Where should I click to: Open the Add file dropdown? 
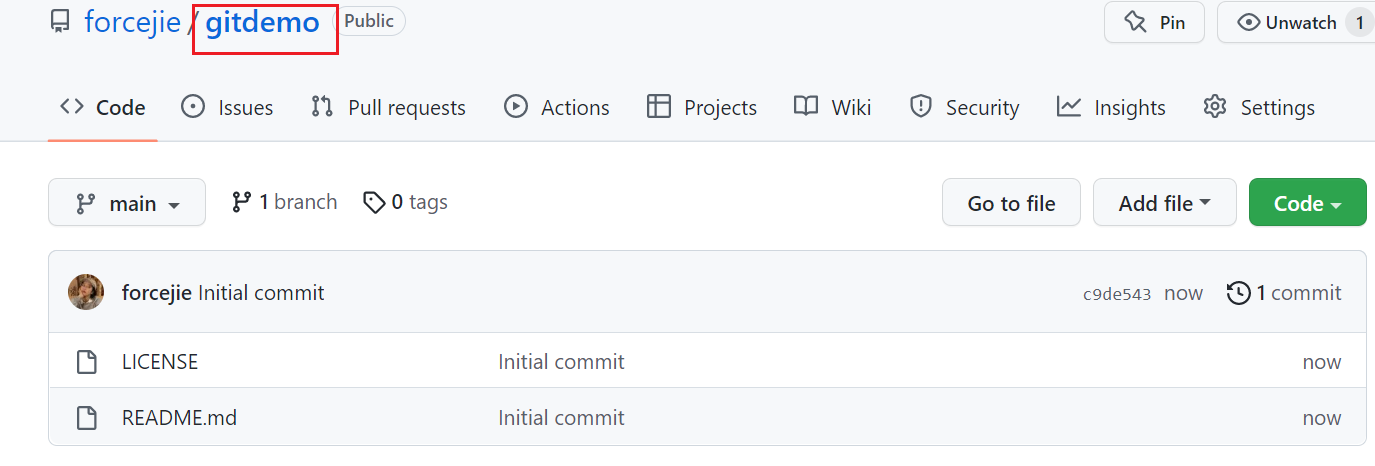coord(1164,203)
